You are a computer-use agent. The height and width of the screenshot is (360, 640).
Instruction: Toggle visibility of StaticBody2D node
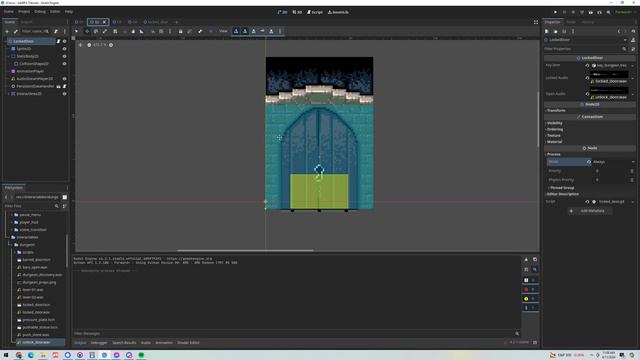[x=64, y=56]
